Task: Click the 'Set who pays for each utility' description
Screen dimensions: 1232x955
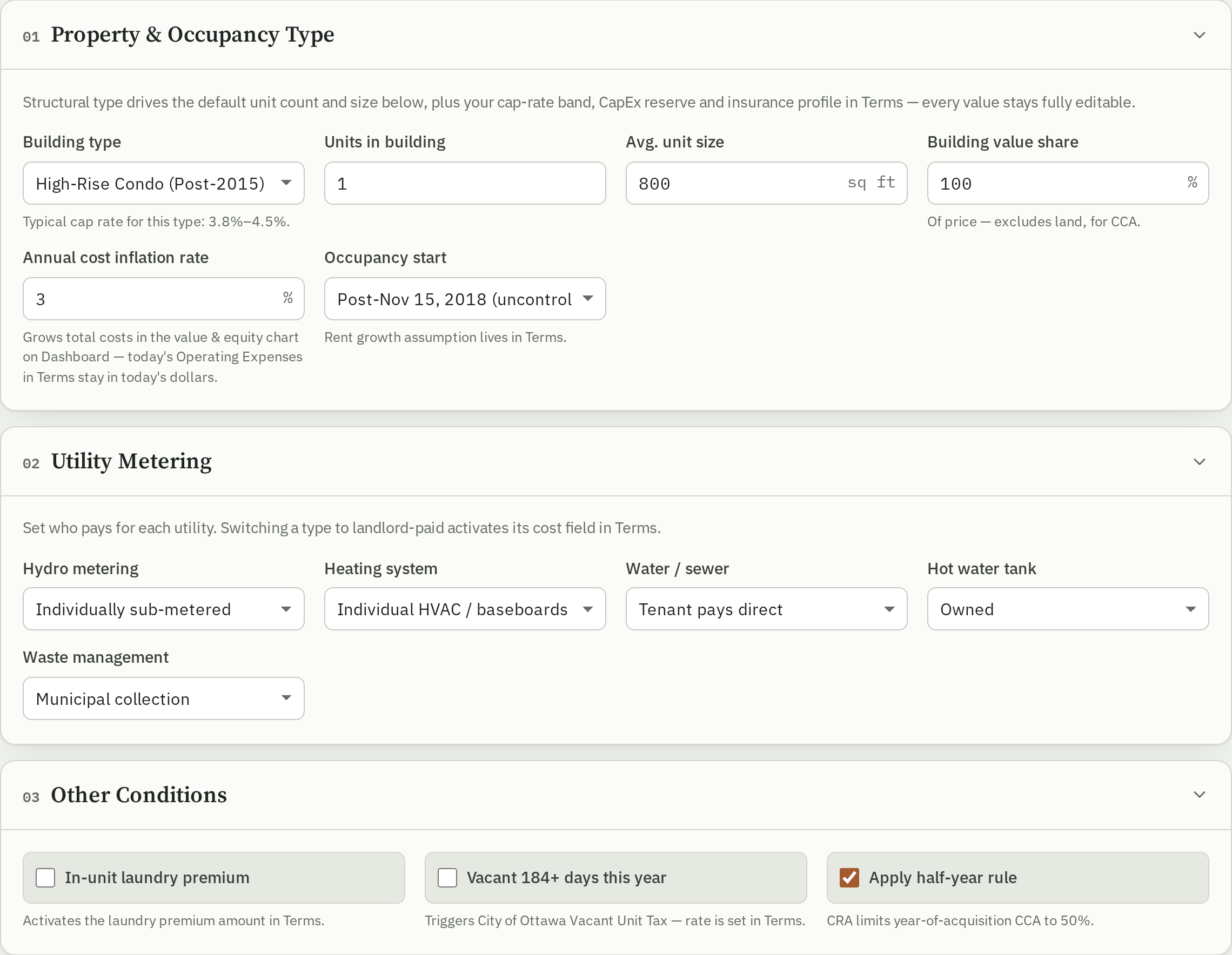Action: [342, 528]
